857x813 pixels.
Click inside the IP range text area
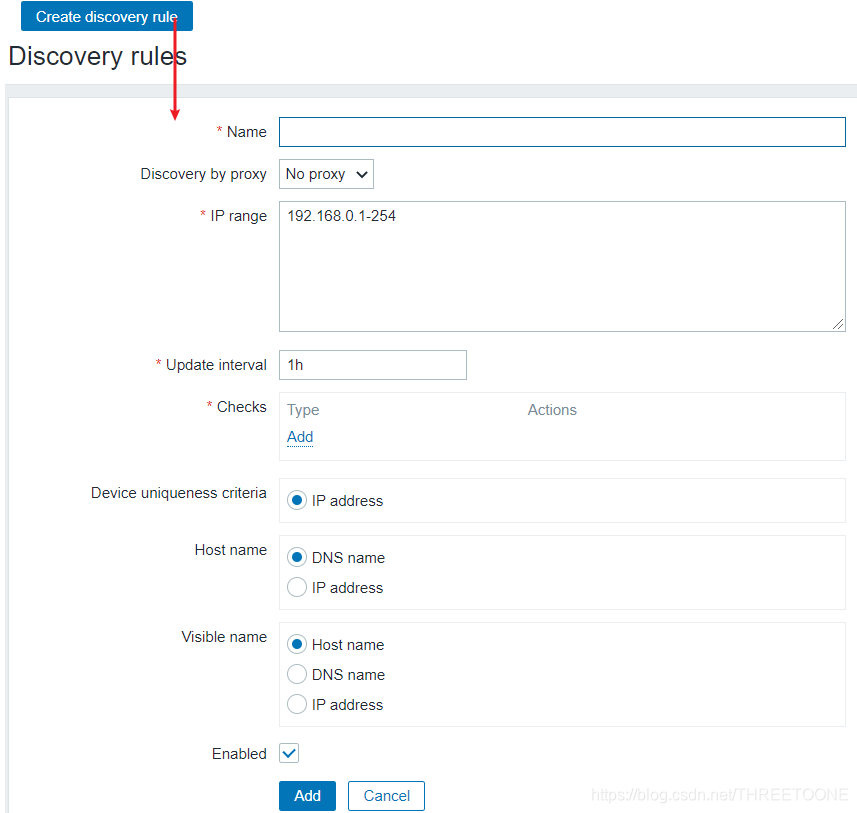562,266
